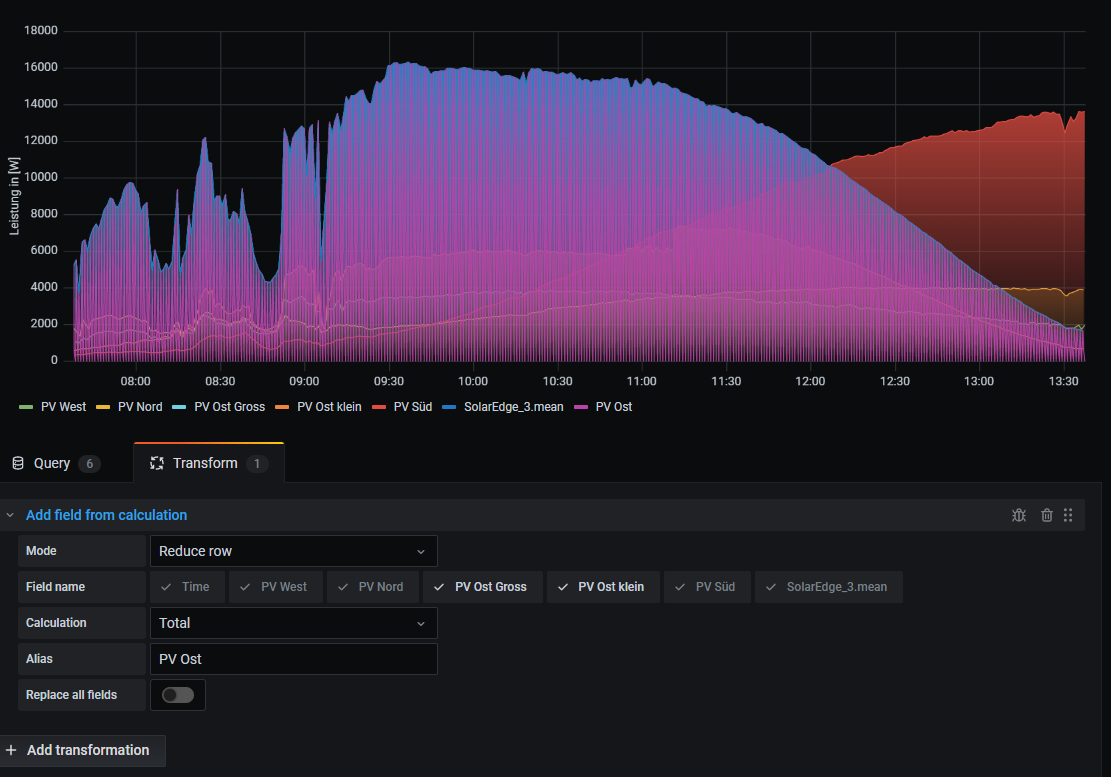Click the transform icon in Transform tab
The image size is (1111, 777).
[156, 463]
